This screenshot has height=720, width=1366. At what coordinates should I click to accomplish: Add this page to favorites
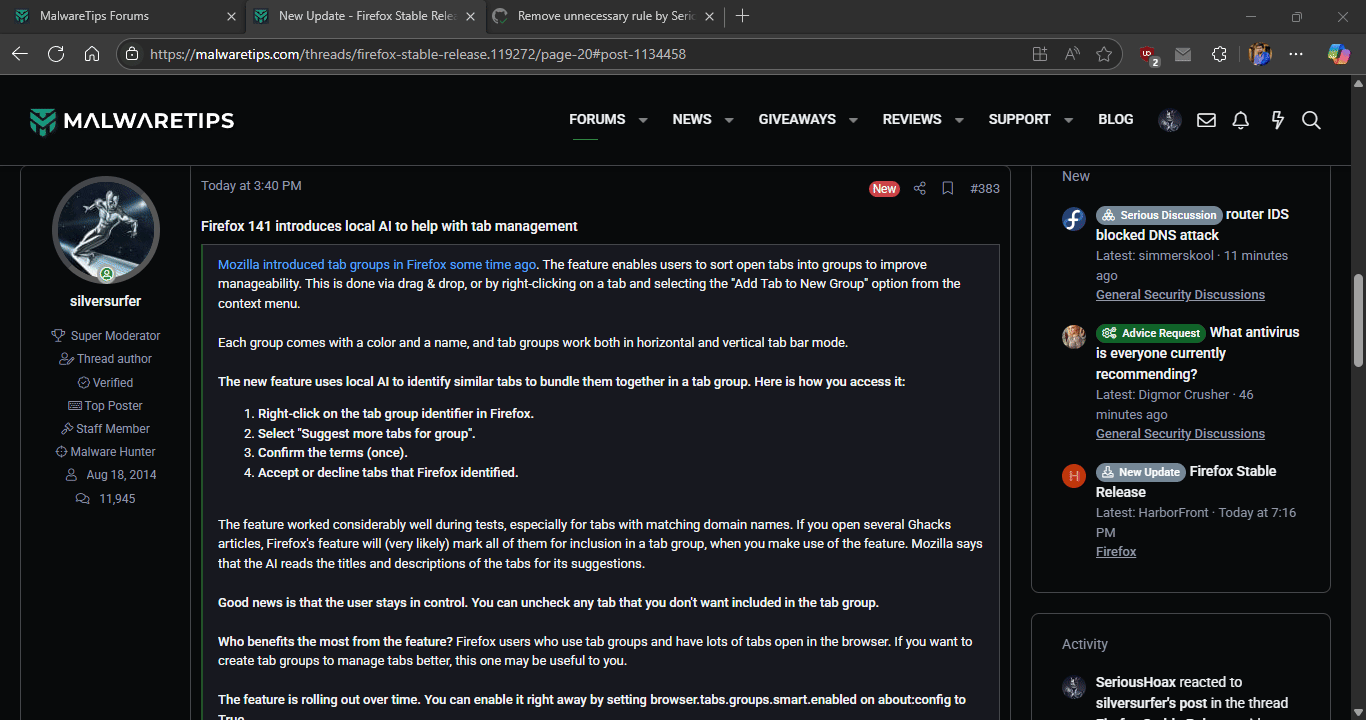pos(1104,54)
